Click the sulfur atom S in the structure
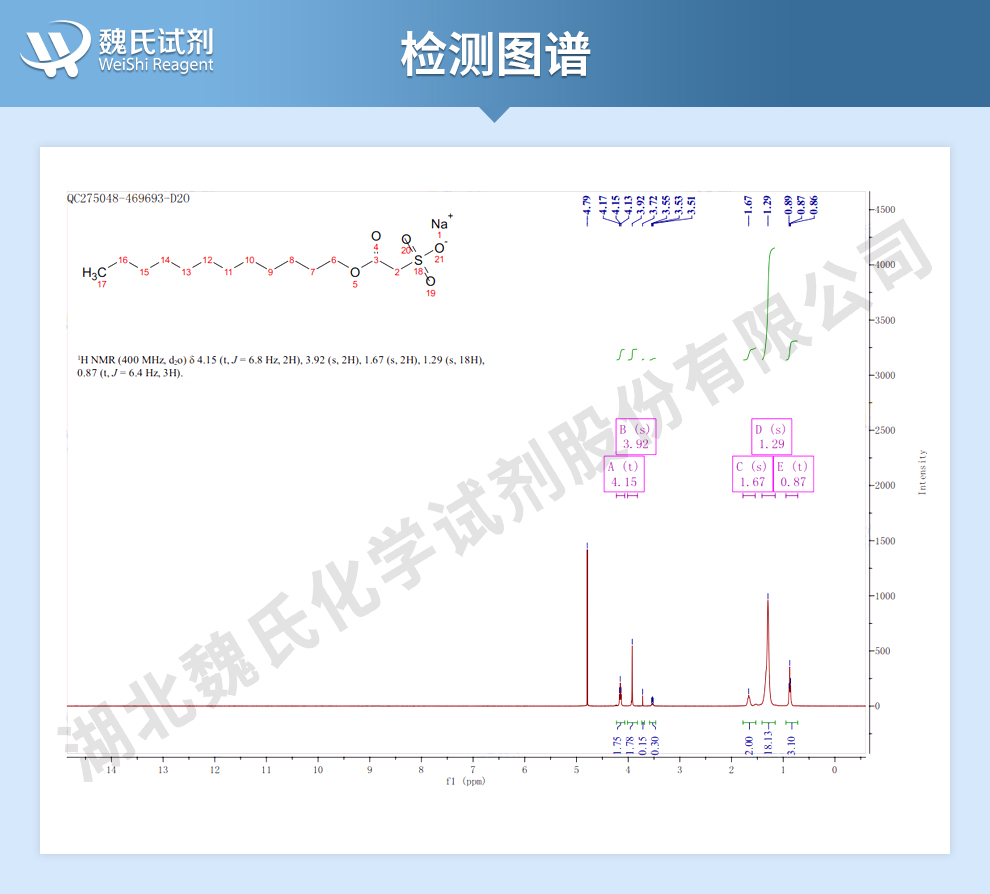990x894 pixels. click(418, 259)
